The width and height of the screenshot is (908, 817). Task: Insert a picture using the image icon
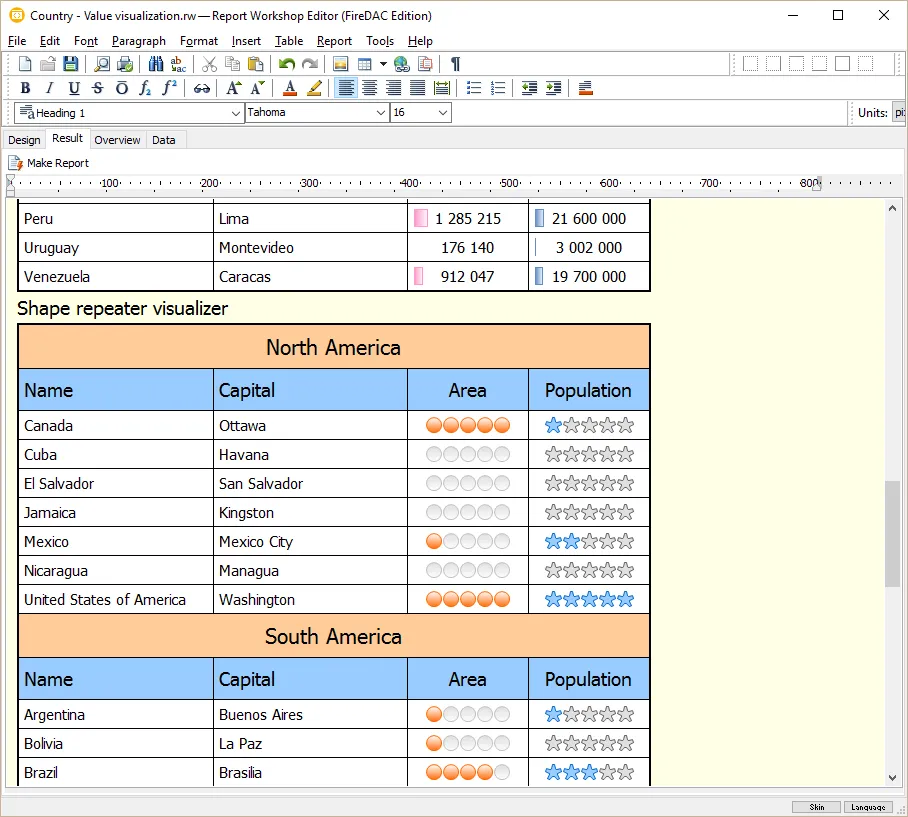coord(341,64)
